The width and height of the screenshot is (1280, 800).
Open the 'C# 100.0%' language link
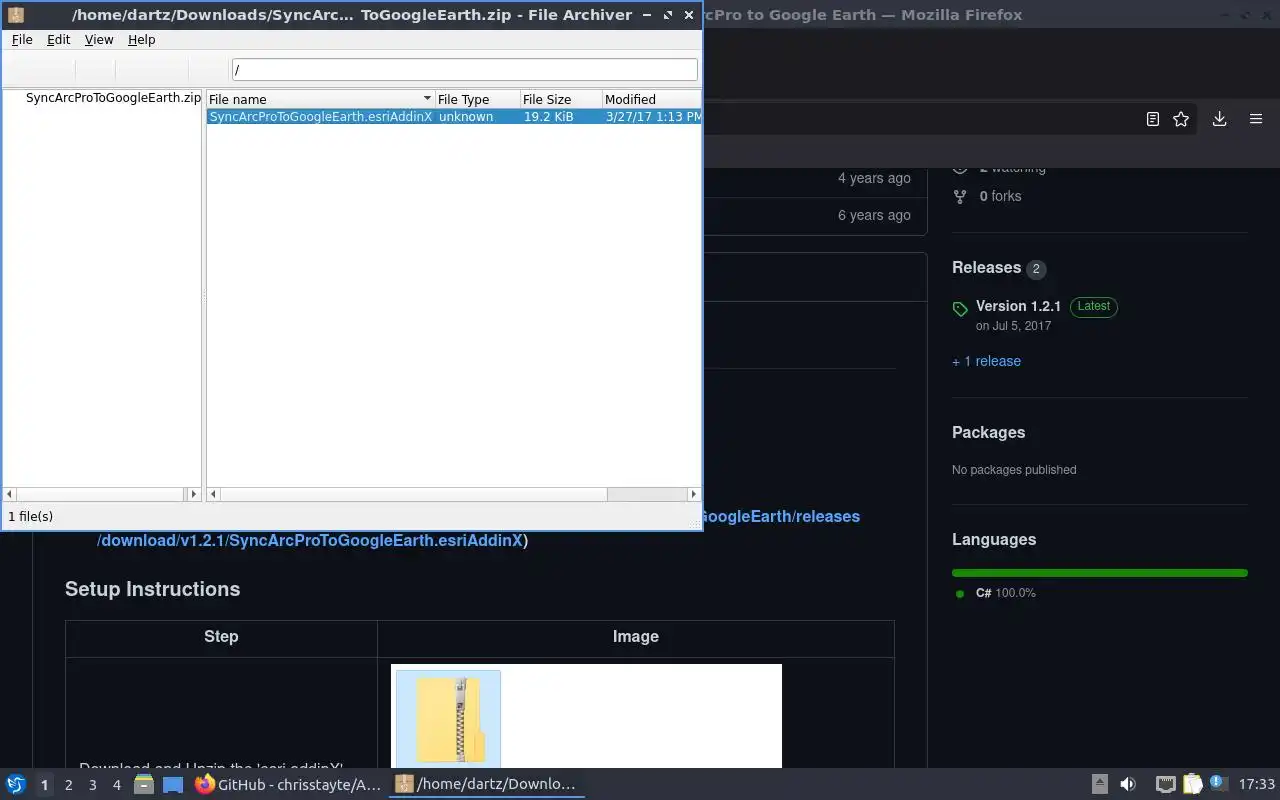point(1005,593)
